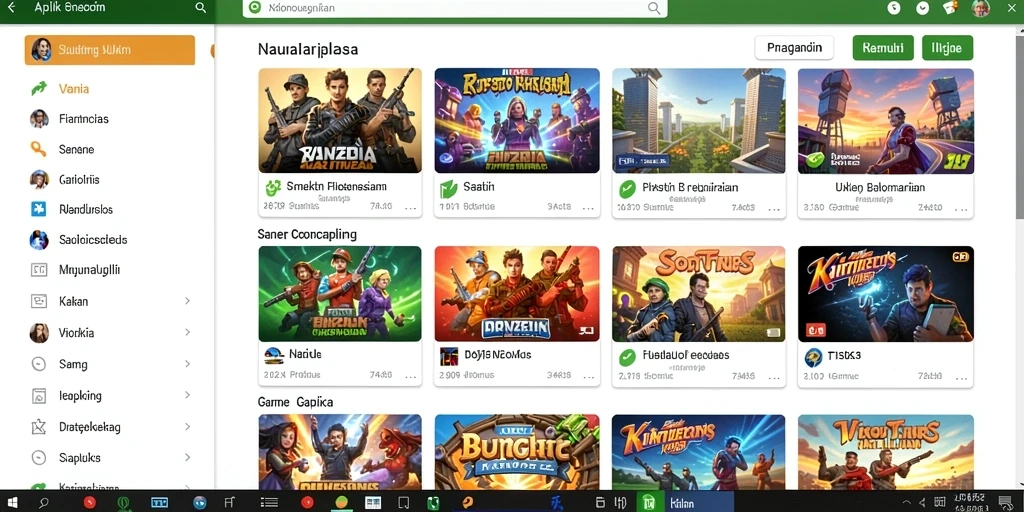Expand the Samg sidebar chevron
The width and height of the screenshot is (1024, 512).
click(187, 364)
